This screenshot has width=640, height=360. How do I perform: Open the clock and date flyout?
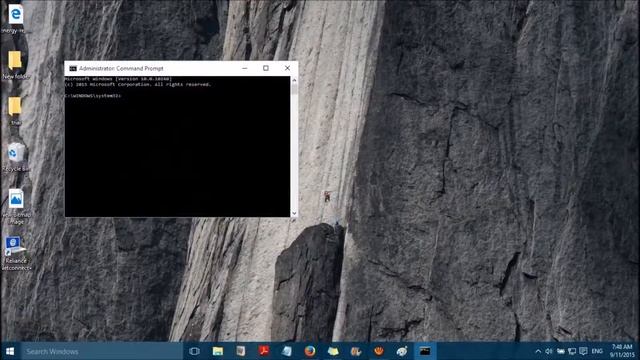click(x=622, y=351)
